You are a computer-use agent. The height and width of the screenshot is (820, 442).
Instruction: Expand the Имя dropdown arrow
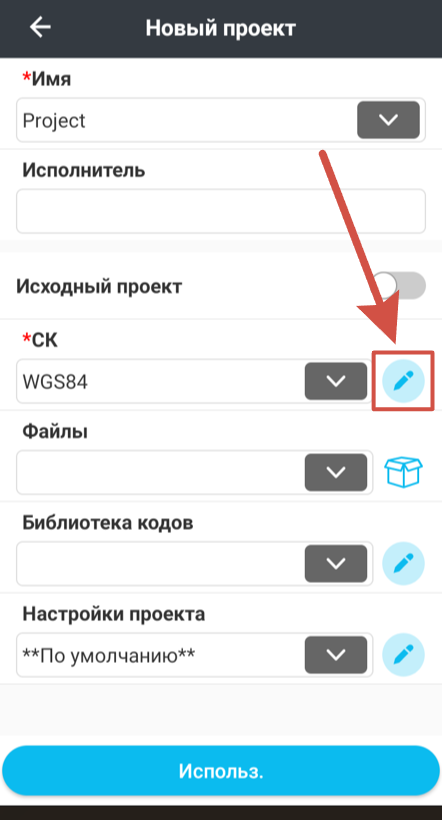388,120
